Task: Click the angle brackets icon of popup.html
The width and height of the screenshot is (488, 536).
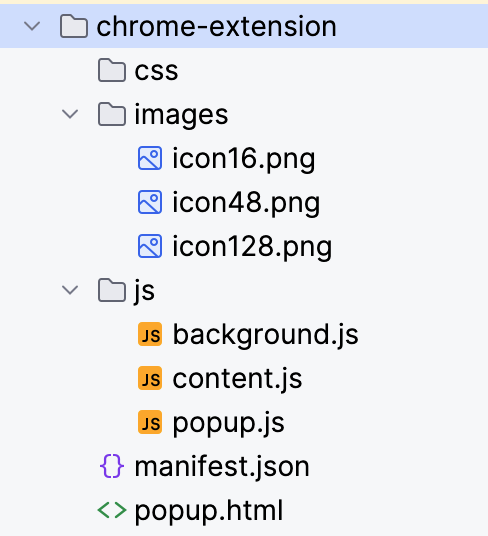Action: [112, 510]
